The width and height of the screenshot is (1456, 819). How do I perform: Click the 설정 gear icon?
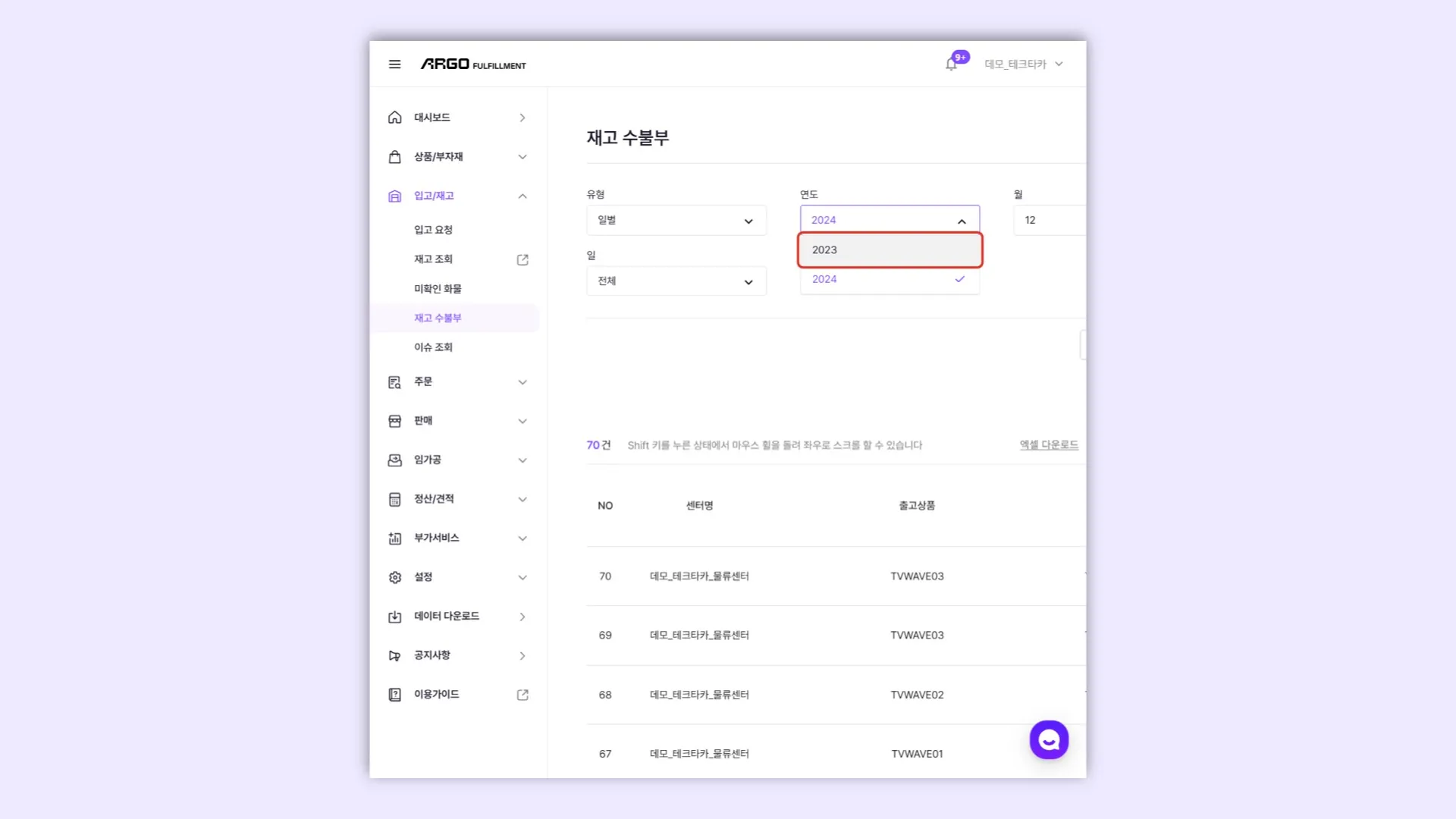pos(394,577)
